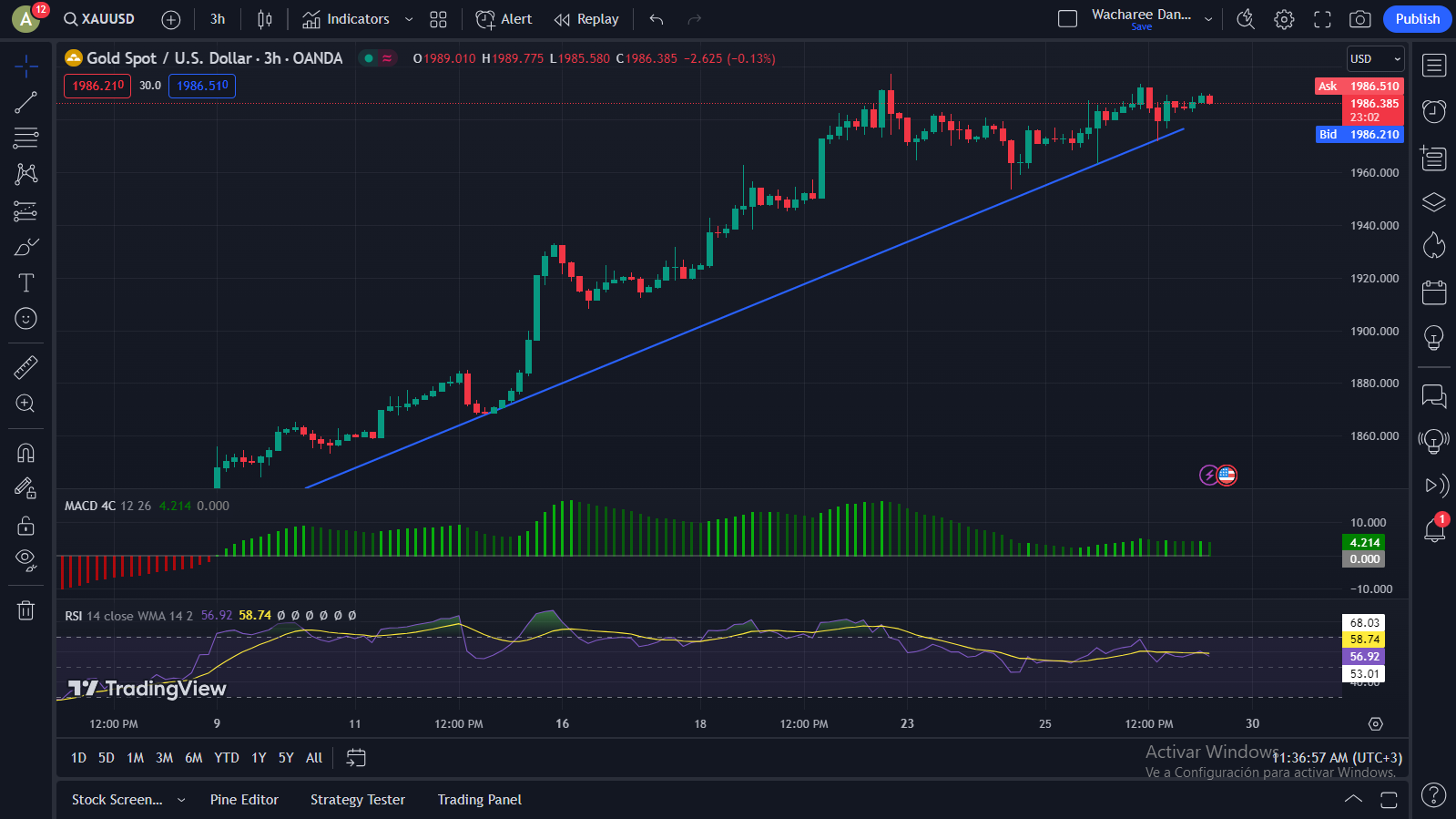Expand the bottom panel with chevron

click(x=1354, y=799)
